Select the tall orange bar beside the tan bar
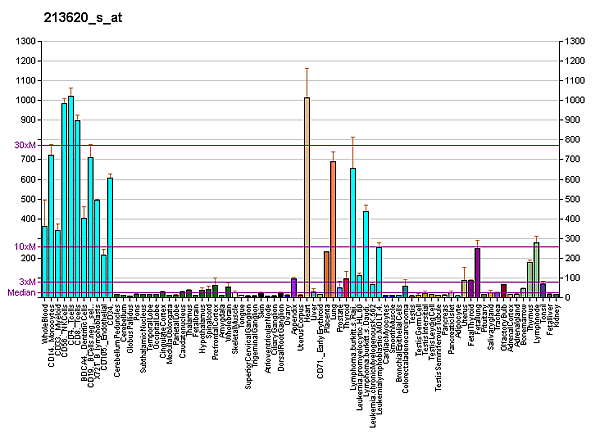 tap(333, 228)
